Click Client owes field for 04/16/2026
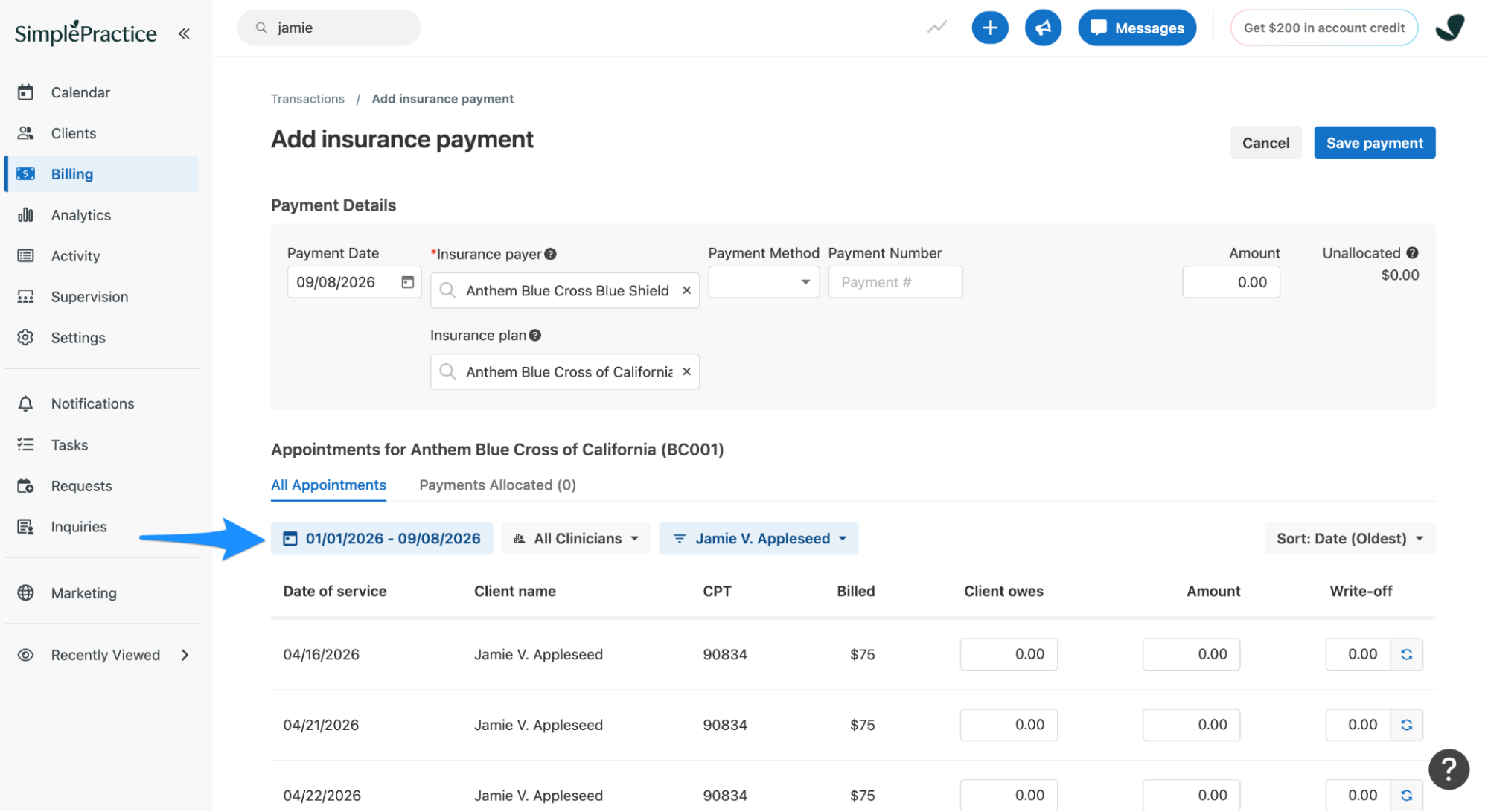Image resolution: width=1488 pixels, height=812 pixels. click(1009, 654)
